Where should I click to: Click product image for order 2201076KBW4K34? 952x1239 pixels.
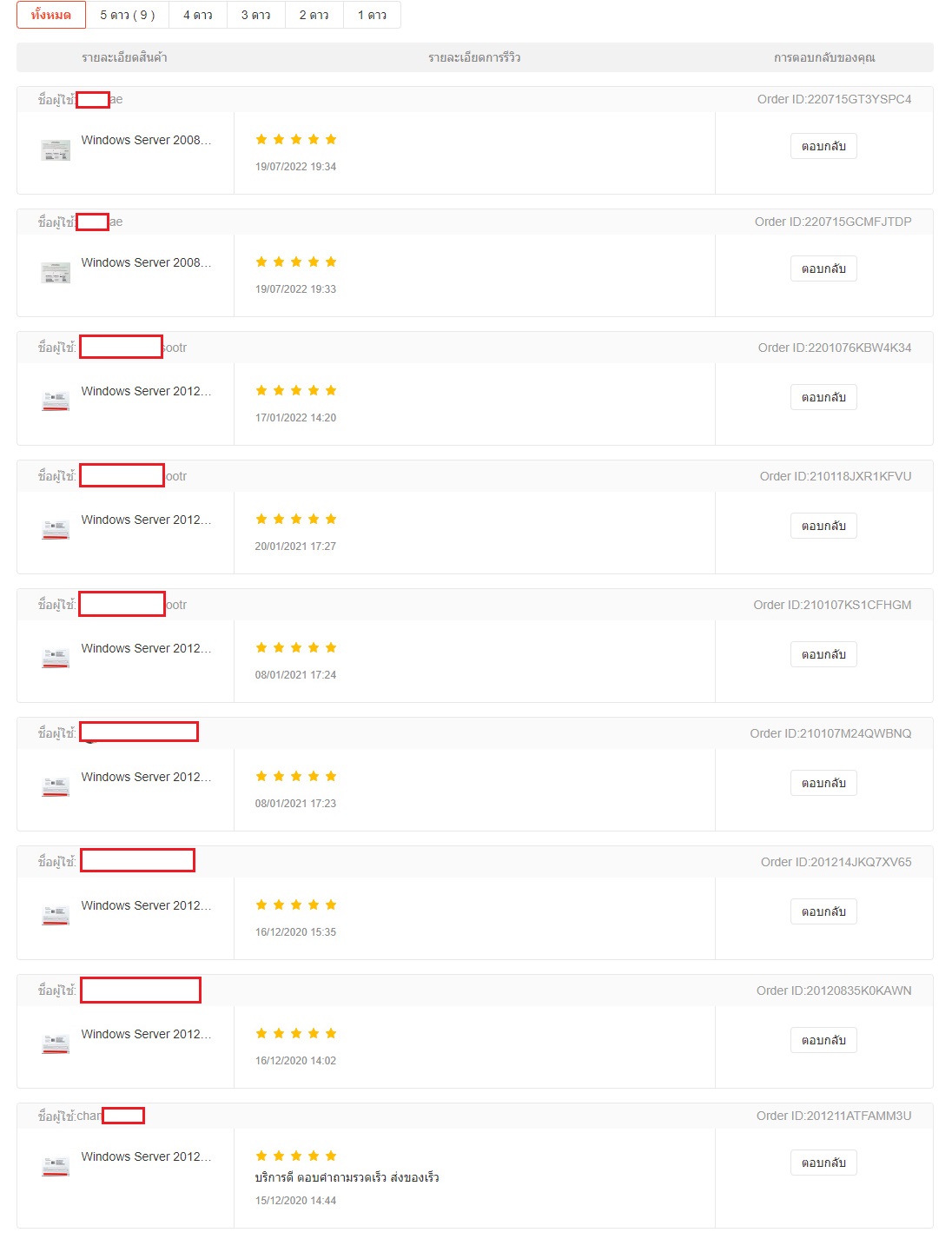(x=56, y=401)
